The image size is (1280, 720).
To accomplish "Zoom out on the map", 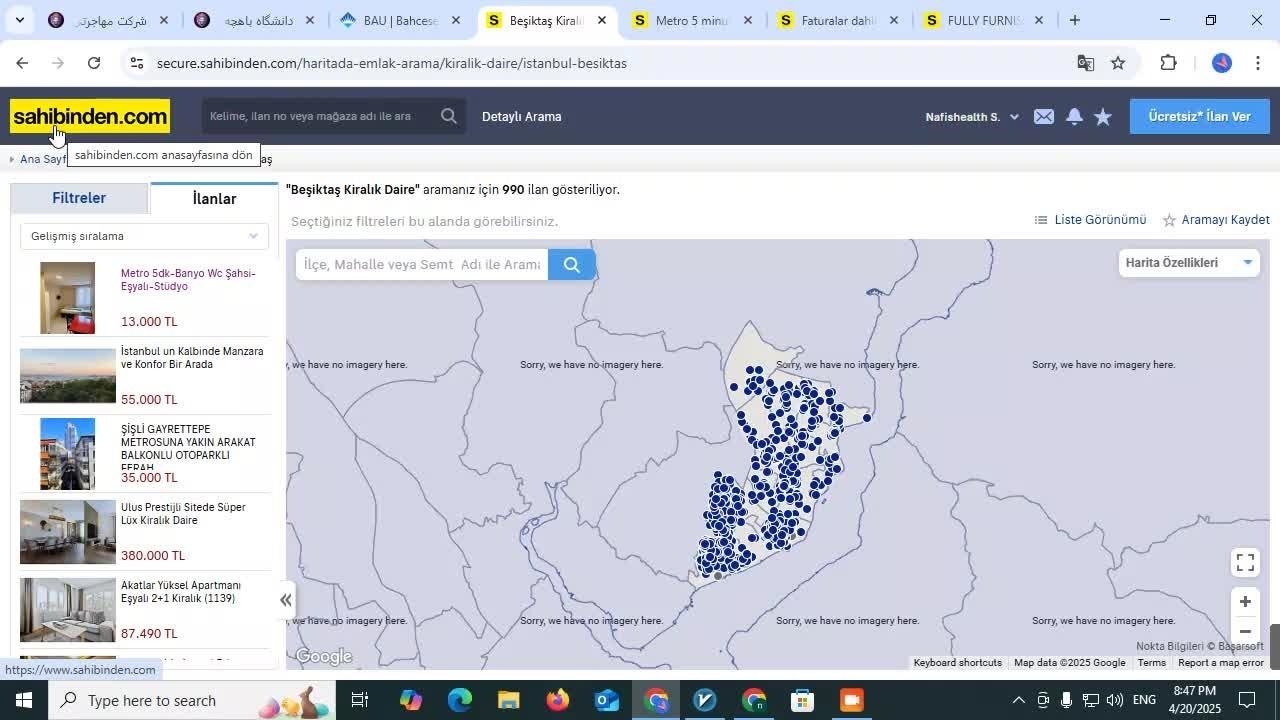I will [x=1245, y=632].
